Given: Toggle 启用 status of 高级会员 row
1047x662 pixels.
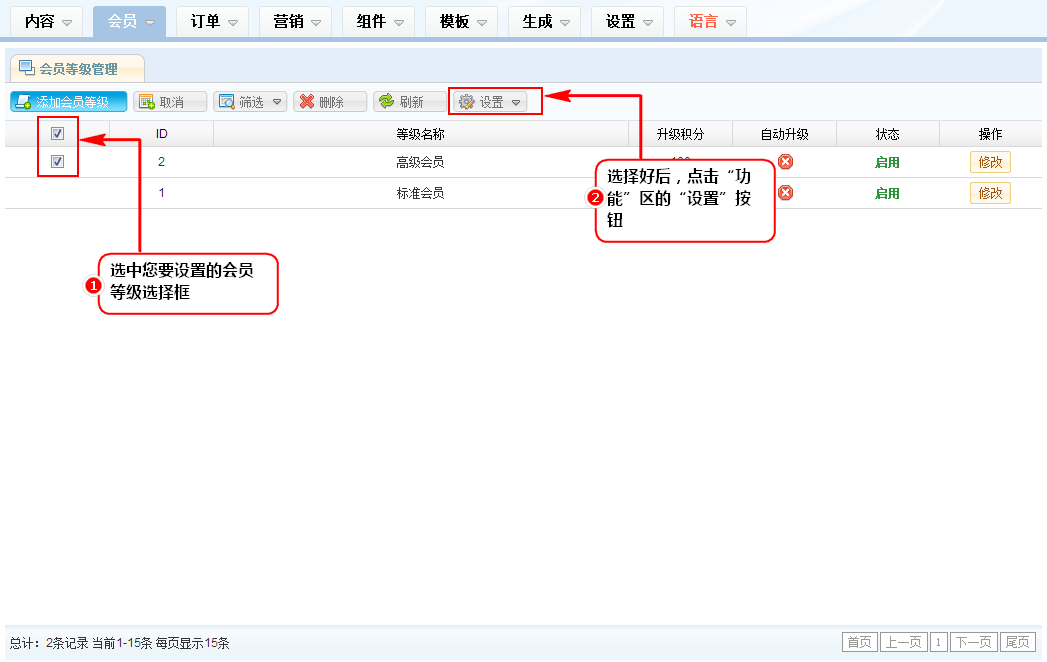Looking at the screenshot, I should [887, 163].
